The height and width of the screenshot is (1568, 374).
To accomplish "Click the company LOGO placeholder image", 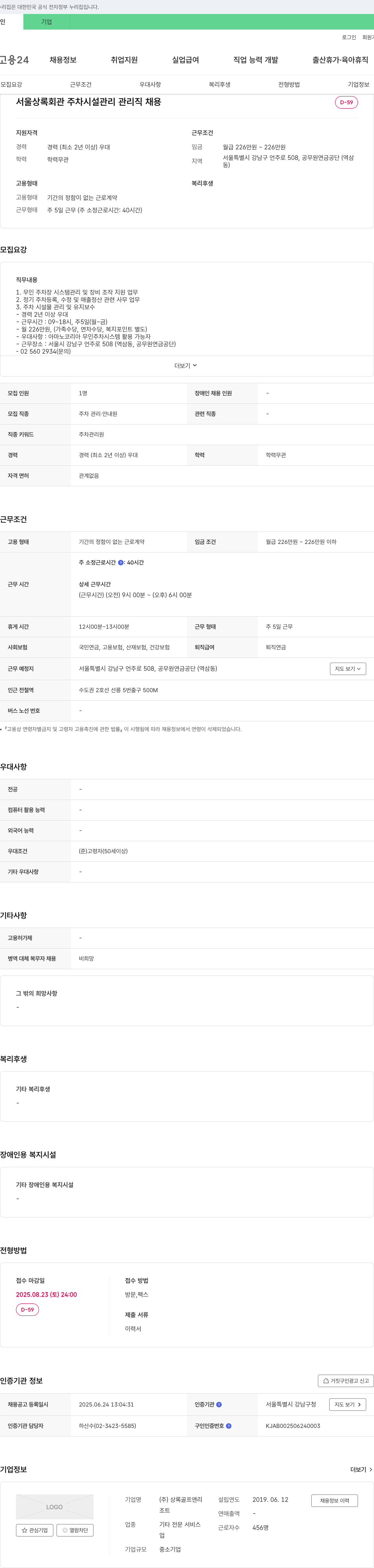I will tap(55, 1507).
